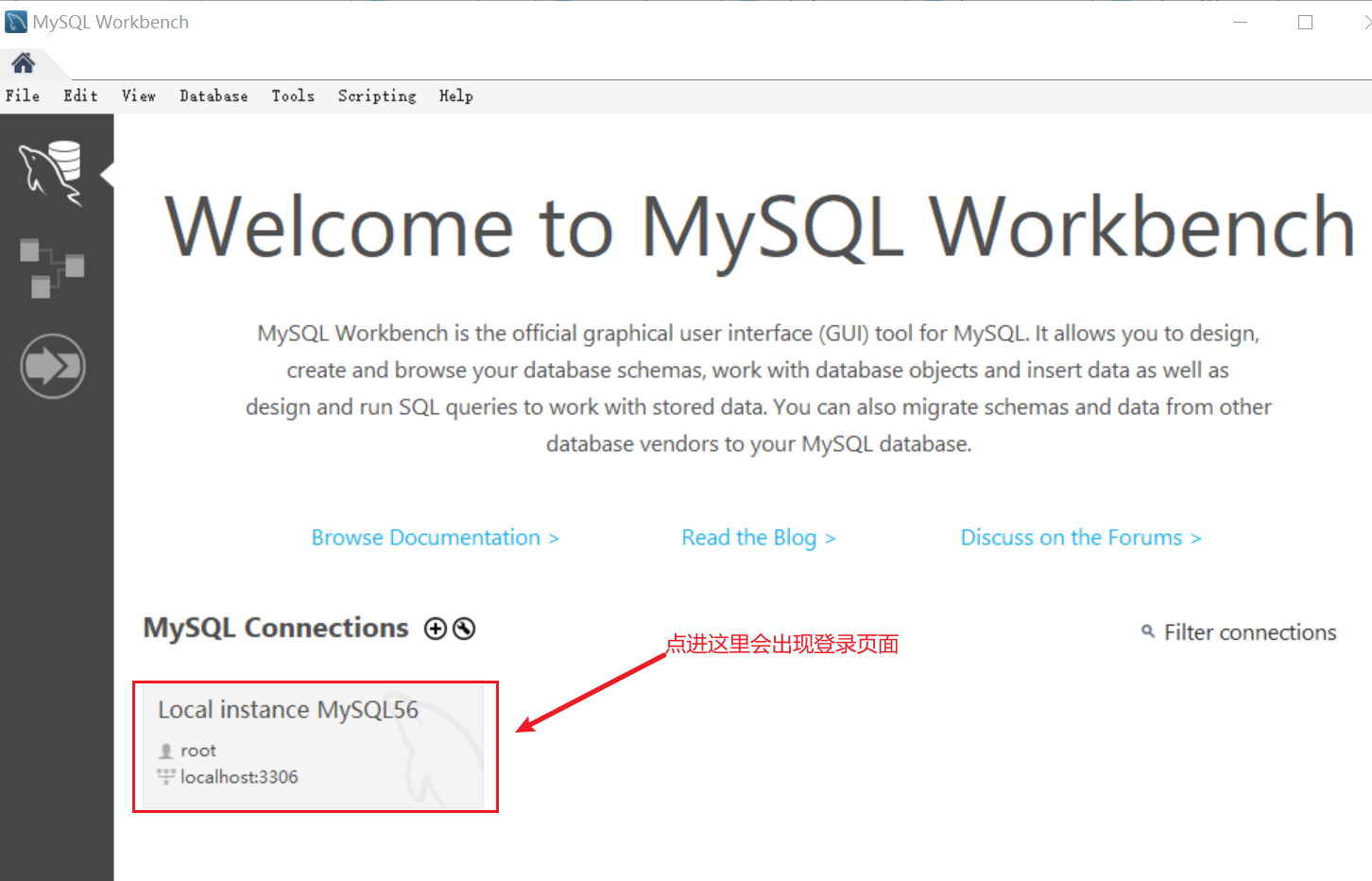The image size is (1372, 881).
Task: Open the Scripting menu
Action: (377, 95)
